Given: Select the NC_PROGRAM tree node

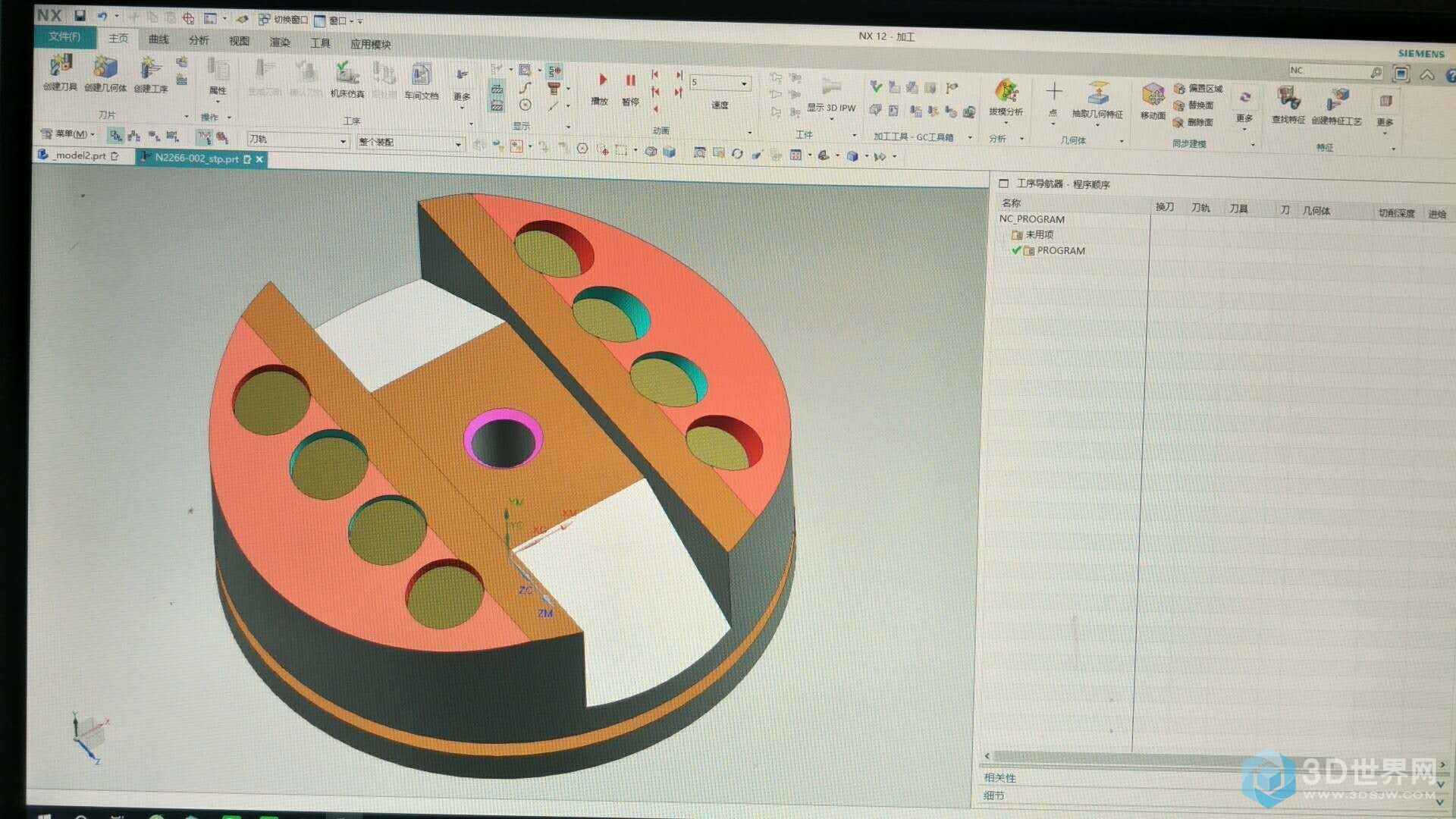Looking at the screenshot, I should click(x=1031, y=219).
